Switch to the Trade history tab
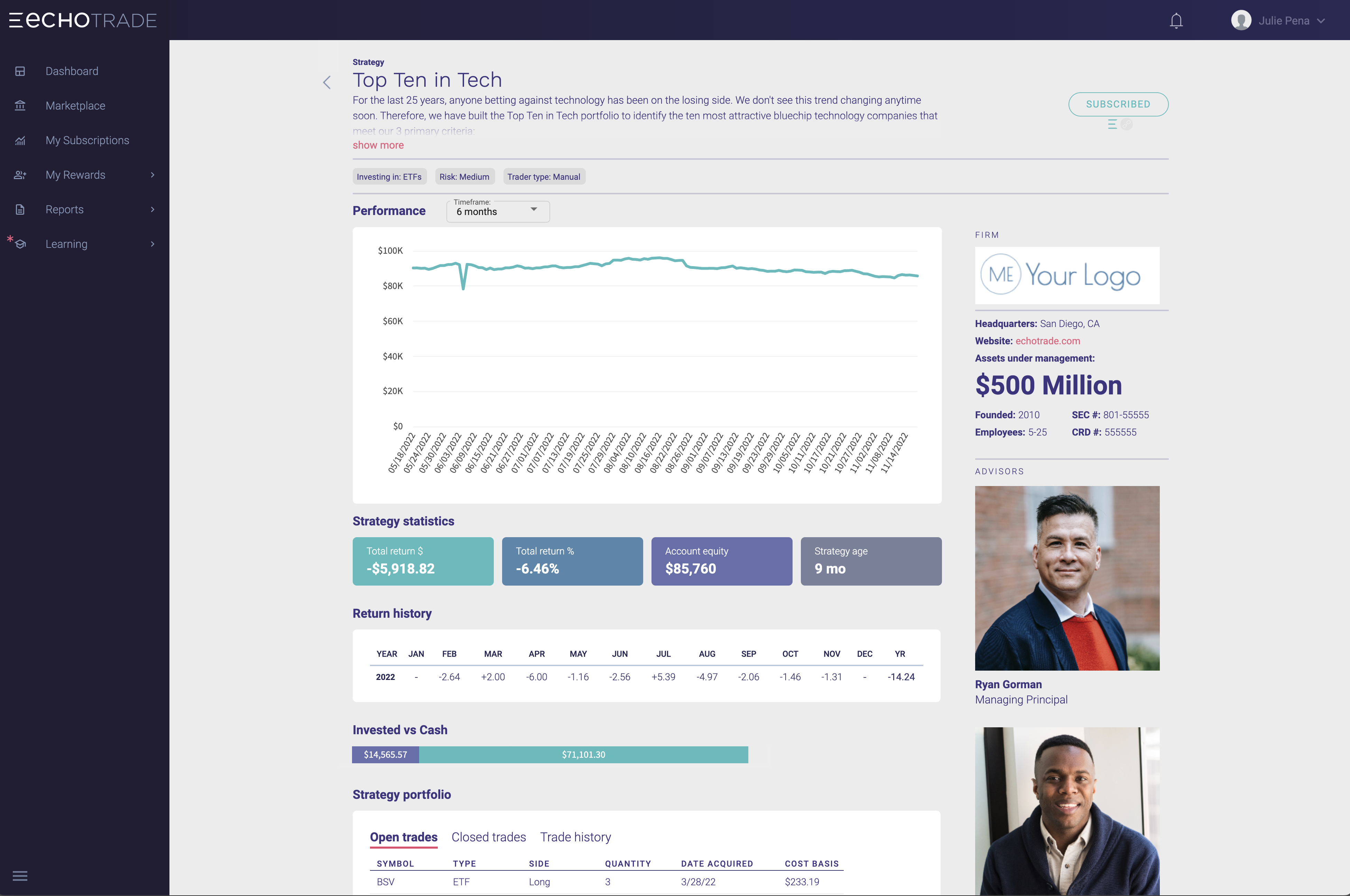The width and height of the screenshot is (1350, 896). click(x=575, y=837)
